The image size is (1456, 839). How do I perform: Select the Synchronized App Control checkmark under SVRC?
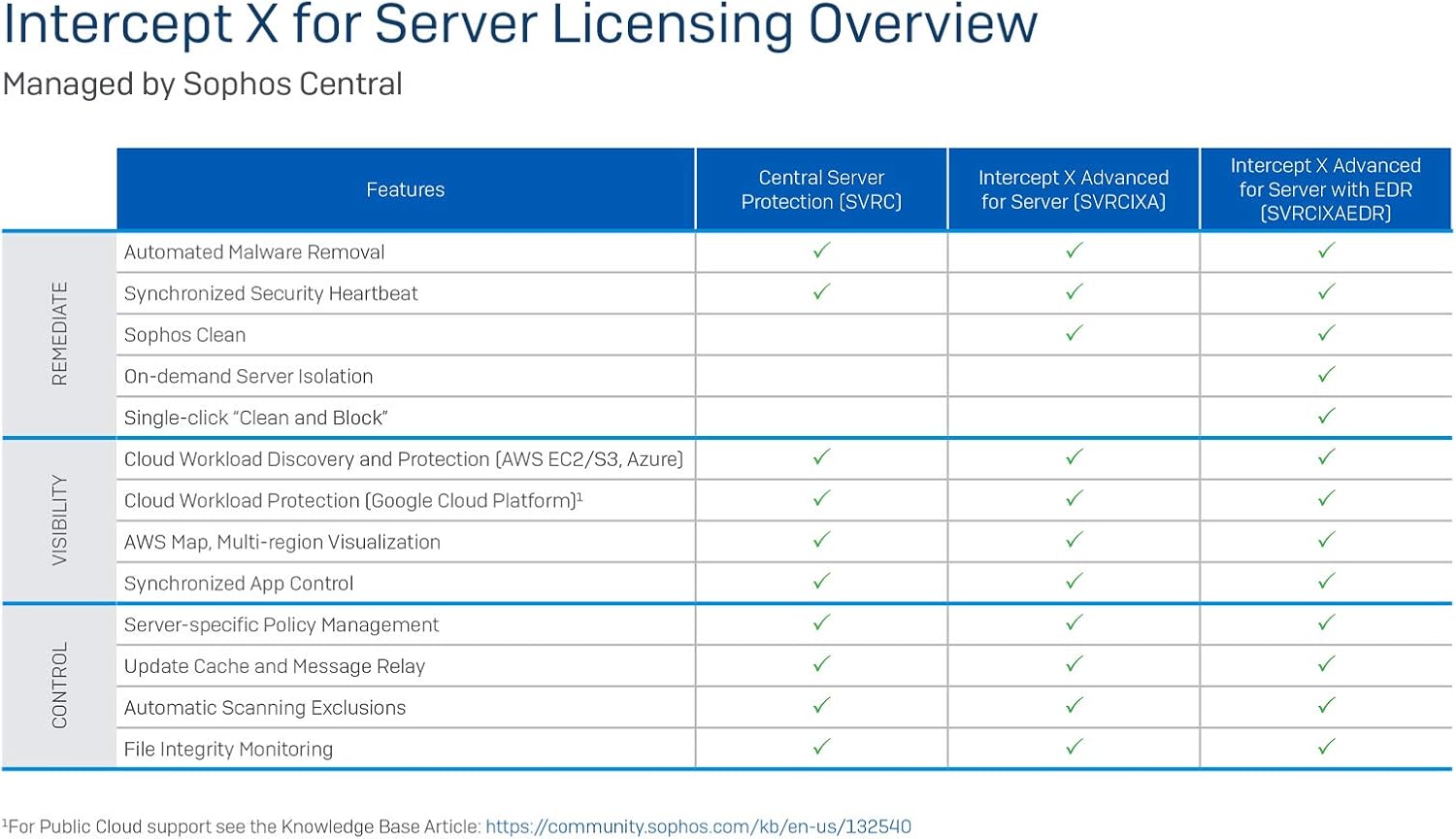pos(820,582)
